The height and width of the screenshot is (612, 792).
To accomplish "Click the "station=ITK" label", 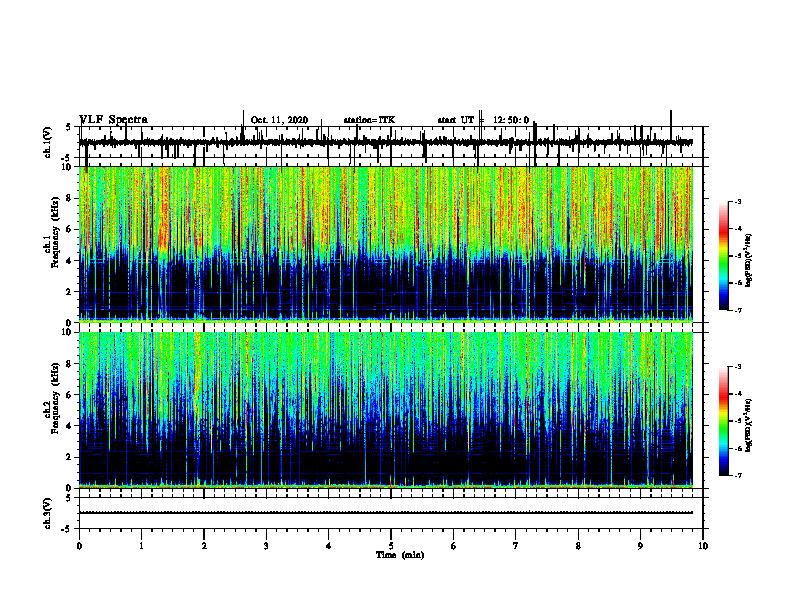I will tap(369, 120).
